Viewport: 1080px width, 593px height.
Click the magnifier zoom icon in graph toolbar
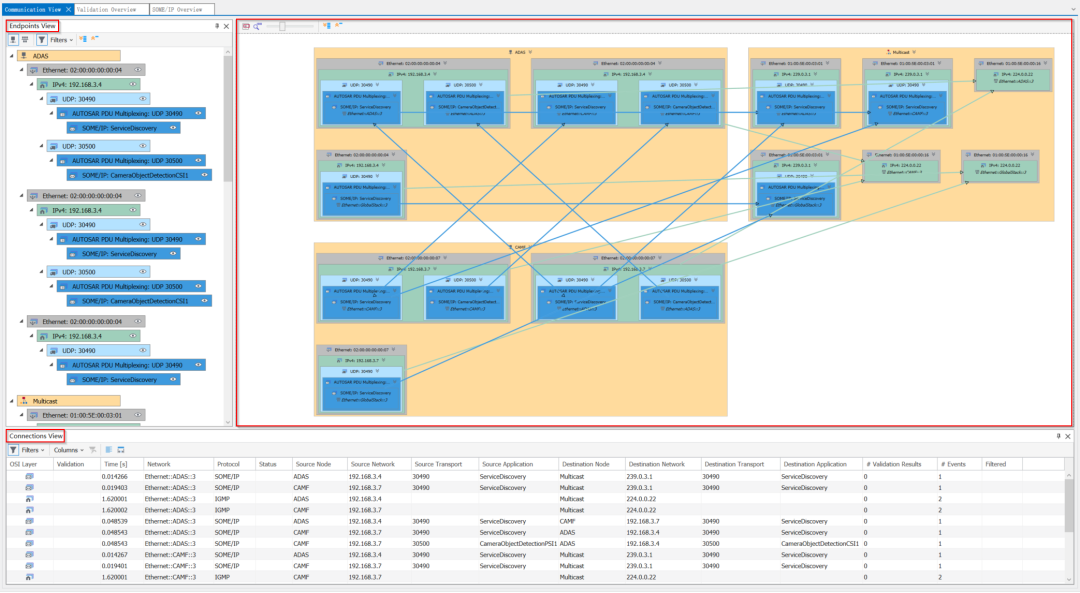pyautogui.click(x=257, y=26)
